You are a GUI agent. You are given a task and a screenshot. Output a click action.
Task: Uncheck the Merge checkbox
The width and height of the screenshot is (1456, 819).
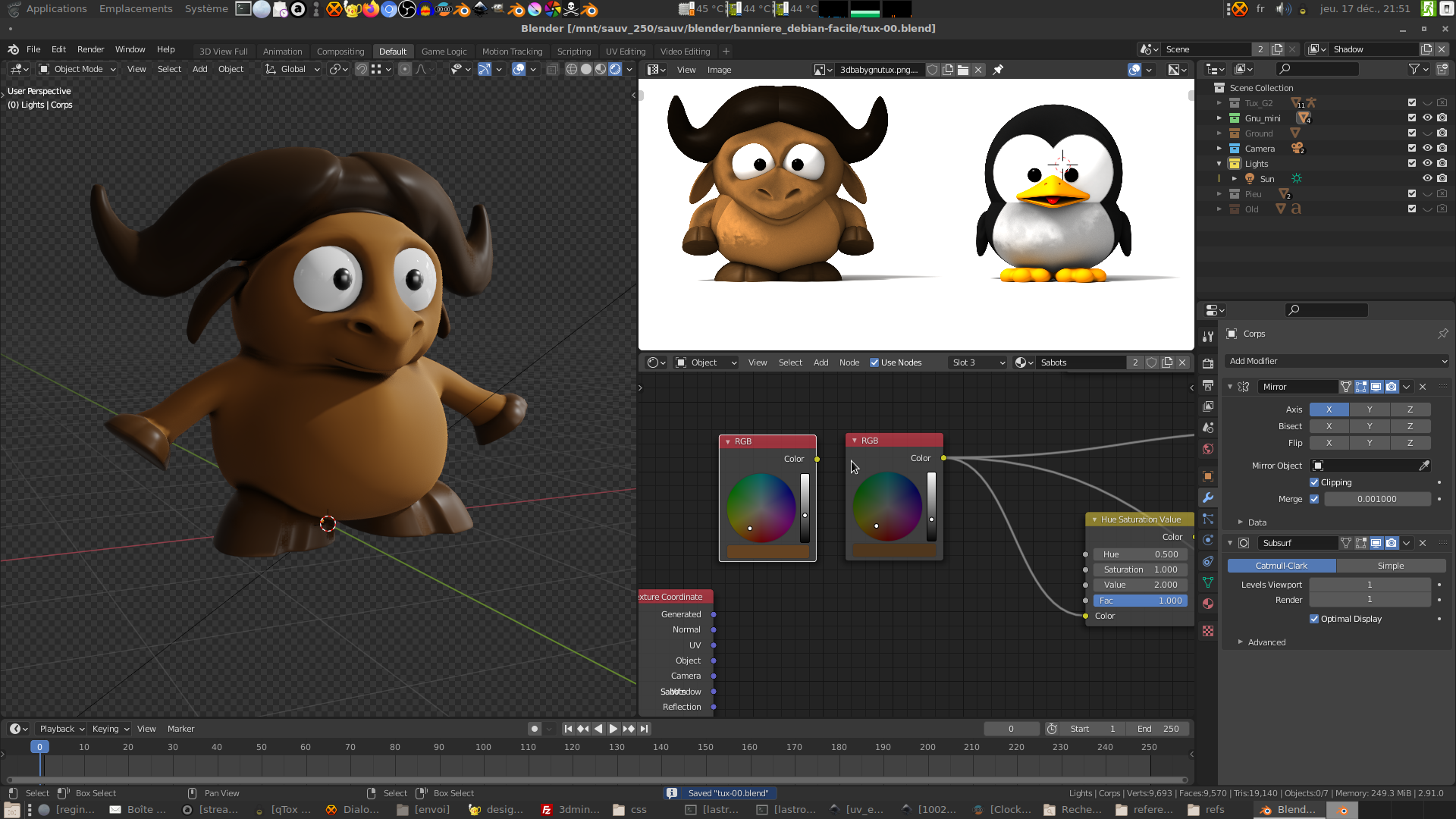pos(1314,499)
